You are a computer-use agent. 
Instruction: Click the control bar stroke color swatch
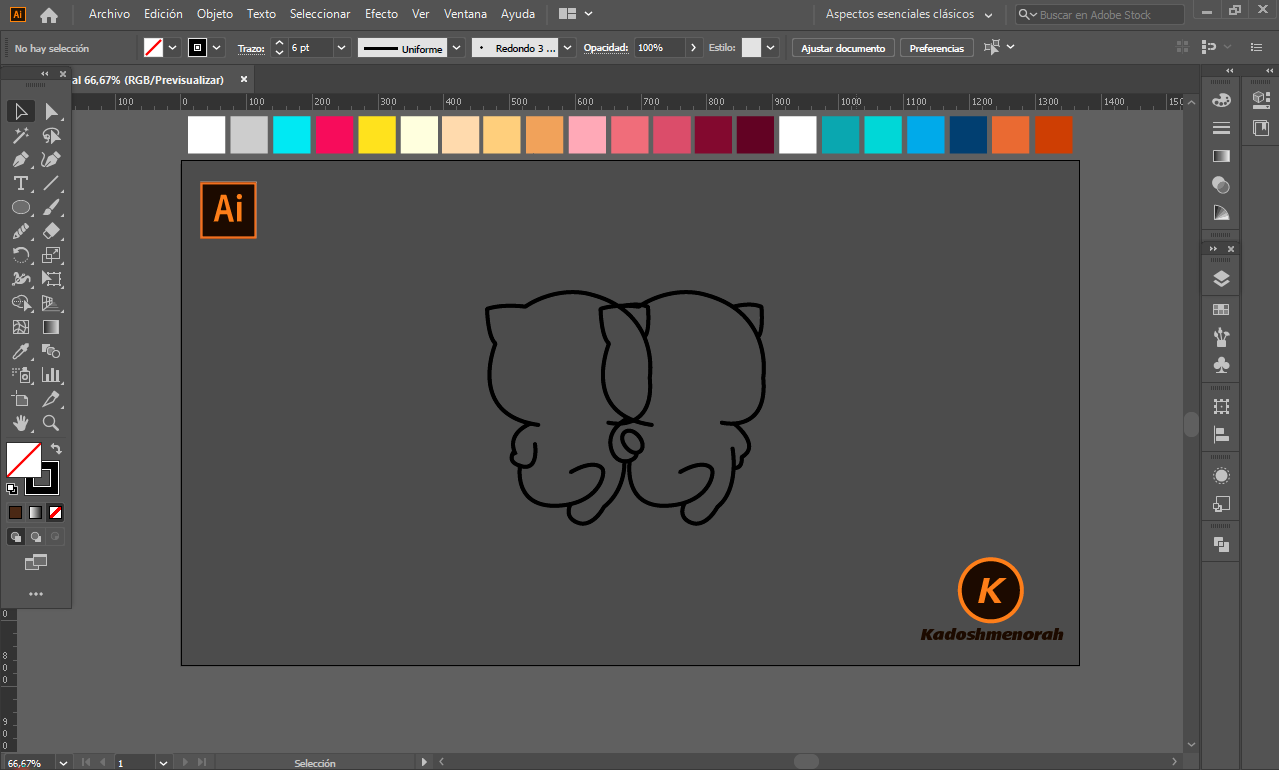[198, 48]
